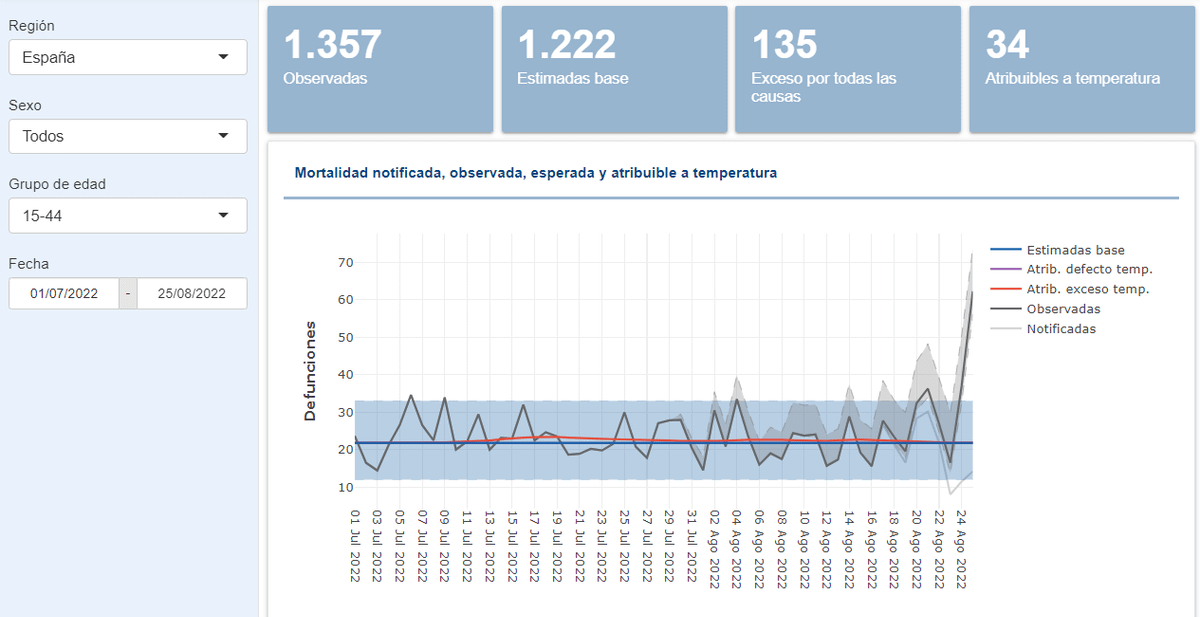Hide the Notificadas series from legend
This screenshot has height=617, width=1200.
(x=1061, y=328)
